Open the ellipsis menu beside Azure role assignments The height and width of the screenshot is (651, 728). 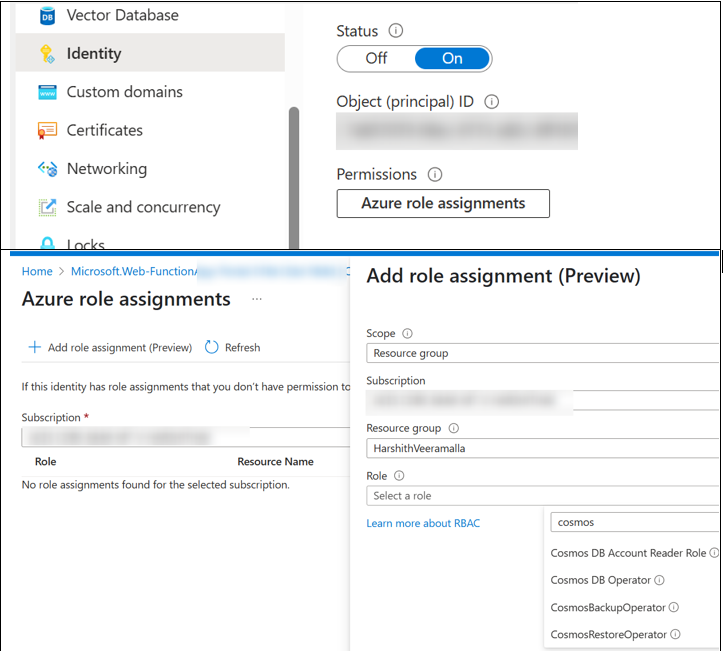pyautogui.click(x=257, y=299)
